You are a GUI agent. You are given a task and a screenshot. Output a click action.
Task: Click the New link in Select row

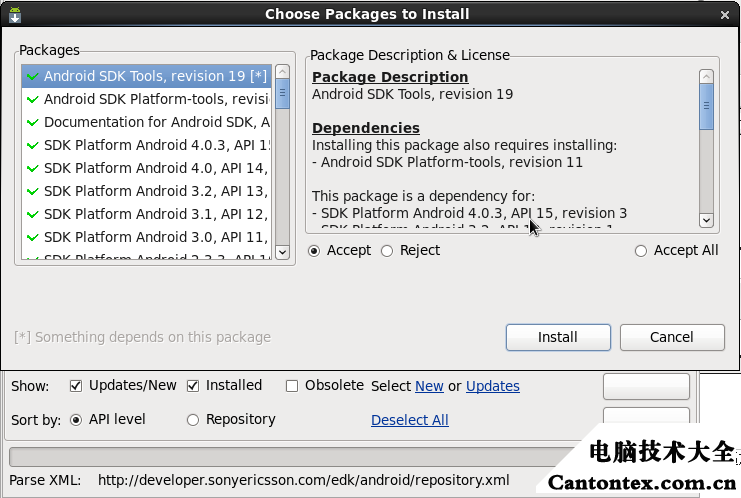[429, 386]
